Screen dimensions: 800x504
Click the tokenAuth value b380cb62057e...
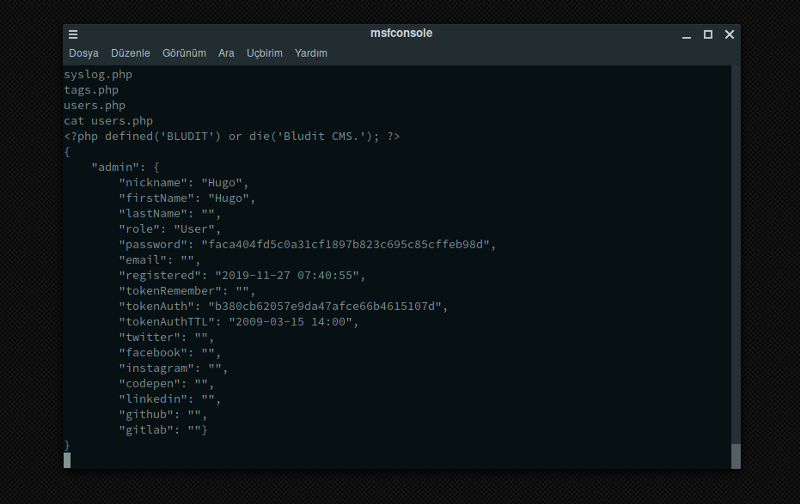pyautogui.click(x=324, y=306)
